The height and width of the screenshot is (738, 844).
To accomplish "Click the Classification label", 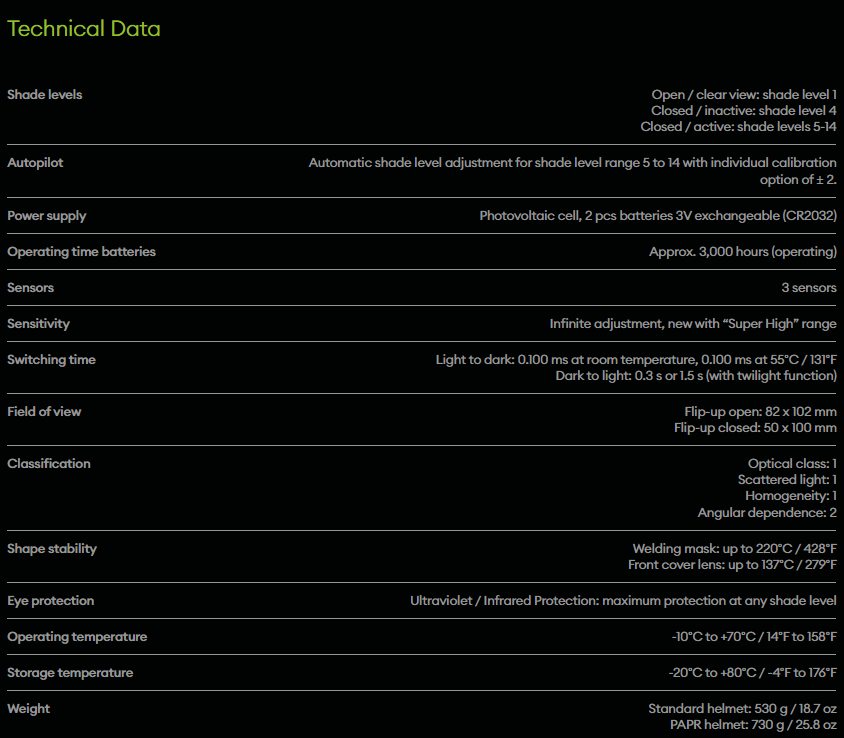I will (49, 464).
